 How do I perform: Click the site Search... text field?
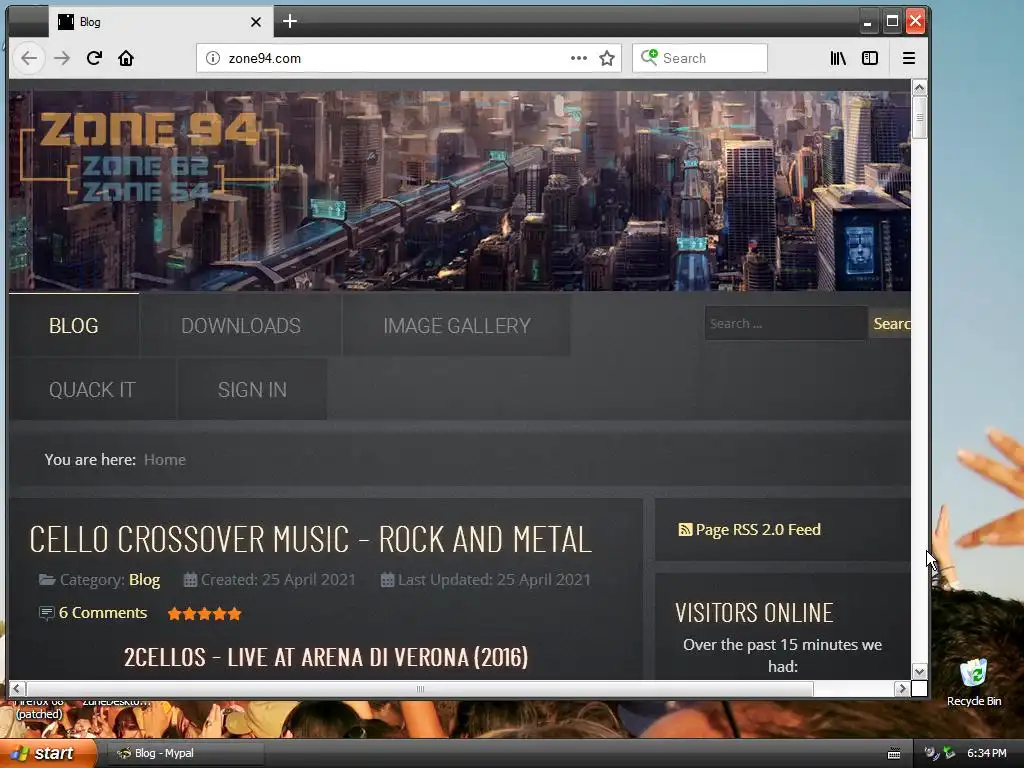786,323
